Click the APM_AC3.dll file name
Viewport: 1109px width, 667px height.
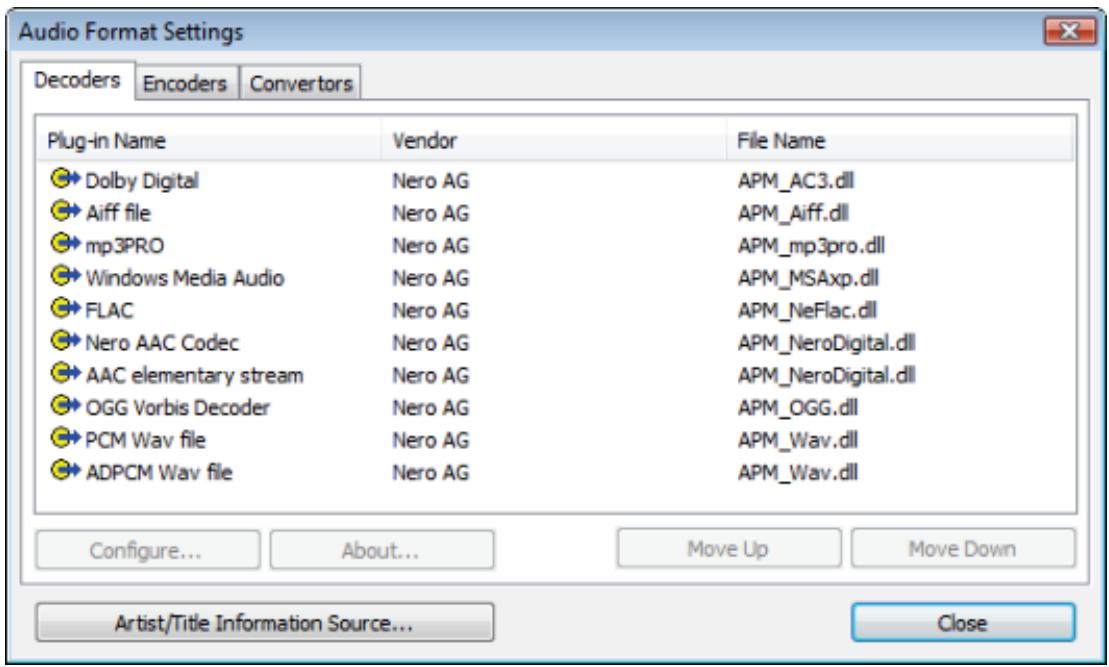pyautogui.click(x=796, y=181)
